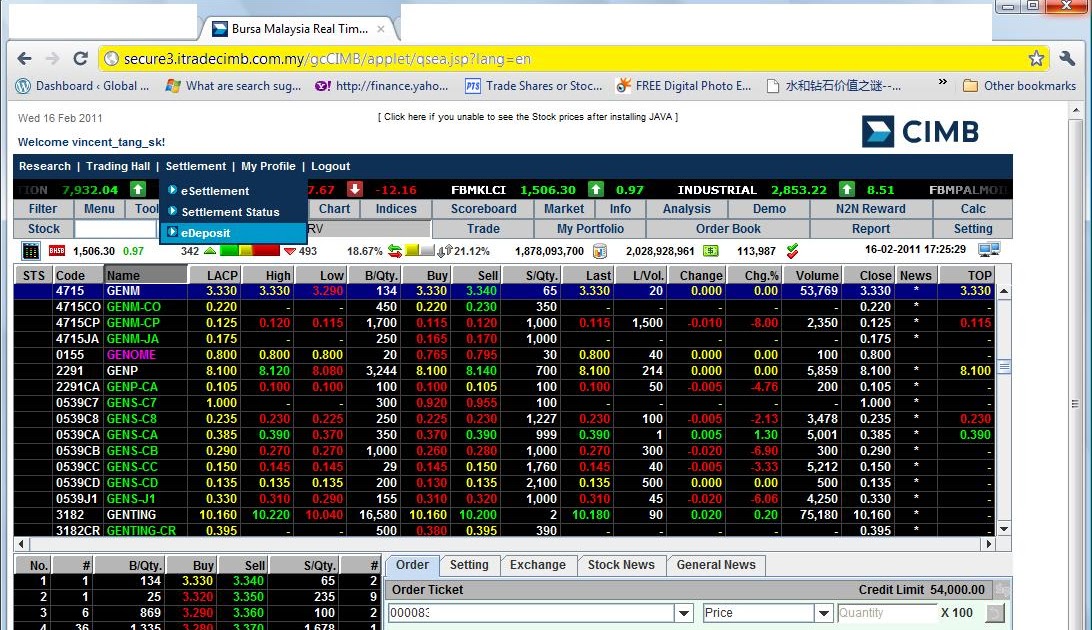Image resolution: width=1092 pixels, height=630 pixels.
Task: Click the CIMB logo
Action: (x=920, y=132)
